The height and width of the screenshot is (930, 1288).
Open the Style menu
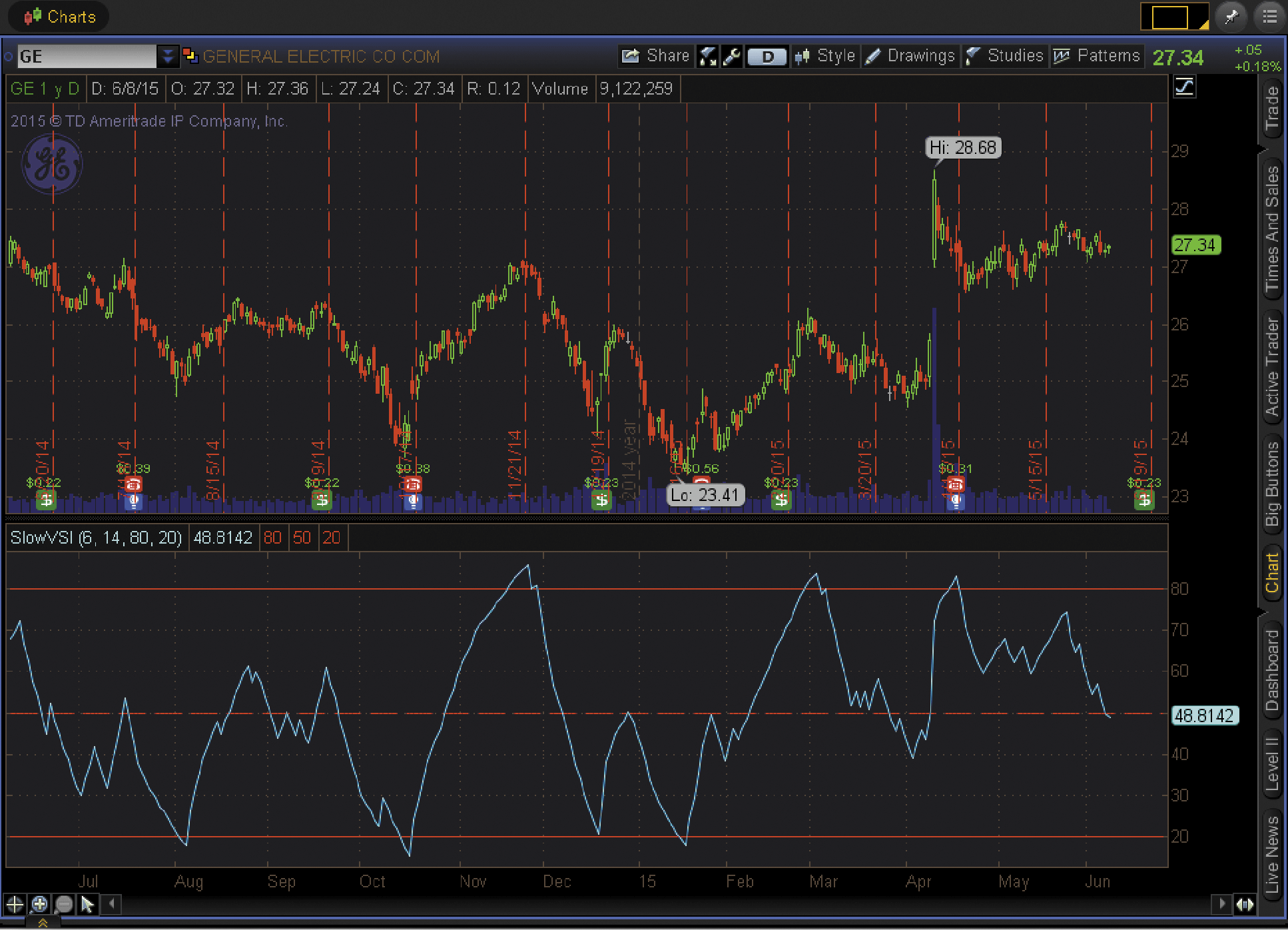point(824,56)
